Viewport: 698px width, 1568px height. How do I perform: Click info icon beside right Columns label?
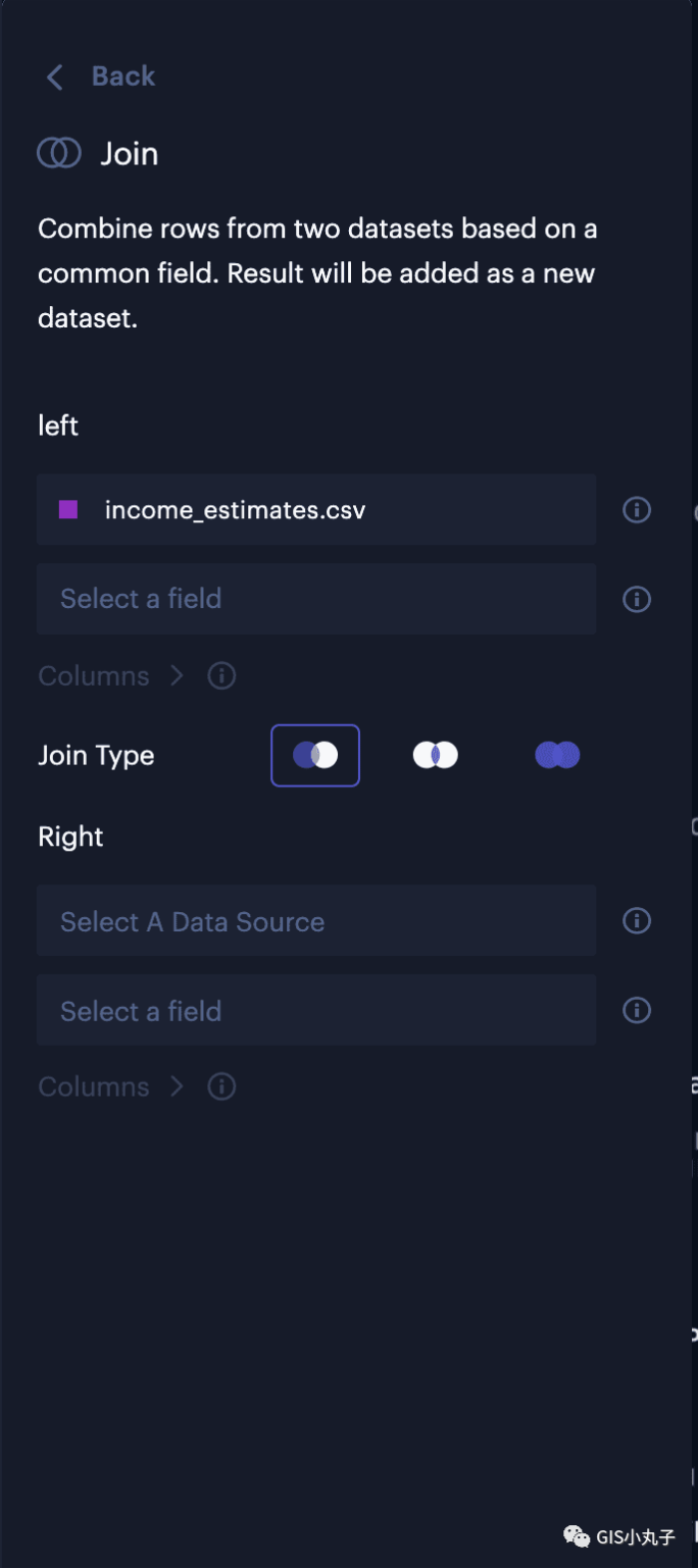tap(221, 1087)
